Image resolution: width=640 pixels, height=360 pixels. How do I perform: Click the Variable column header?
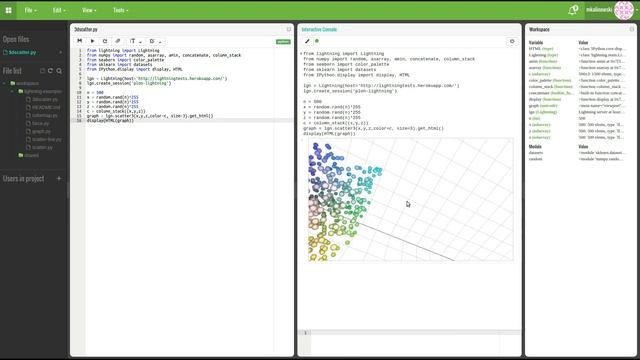[536, 42]
